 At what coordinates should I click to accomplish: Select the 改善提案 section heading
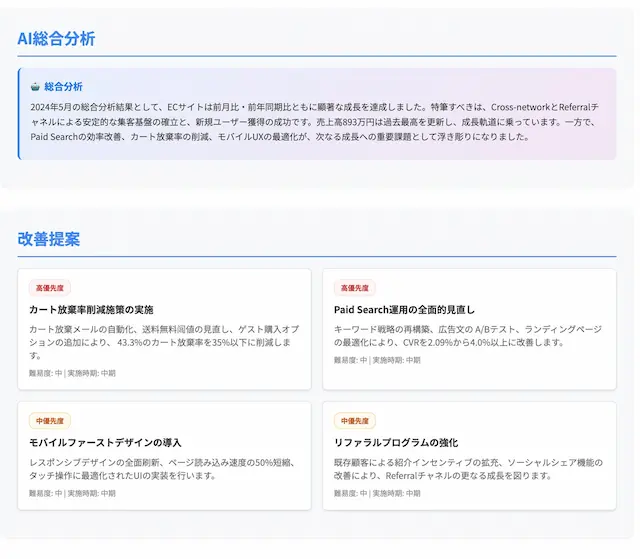pos(49,239)
